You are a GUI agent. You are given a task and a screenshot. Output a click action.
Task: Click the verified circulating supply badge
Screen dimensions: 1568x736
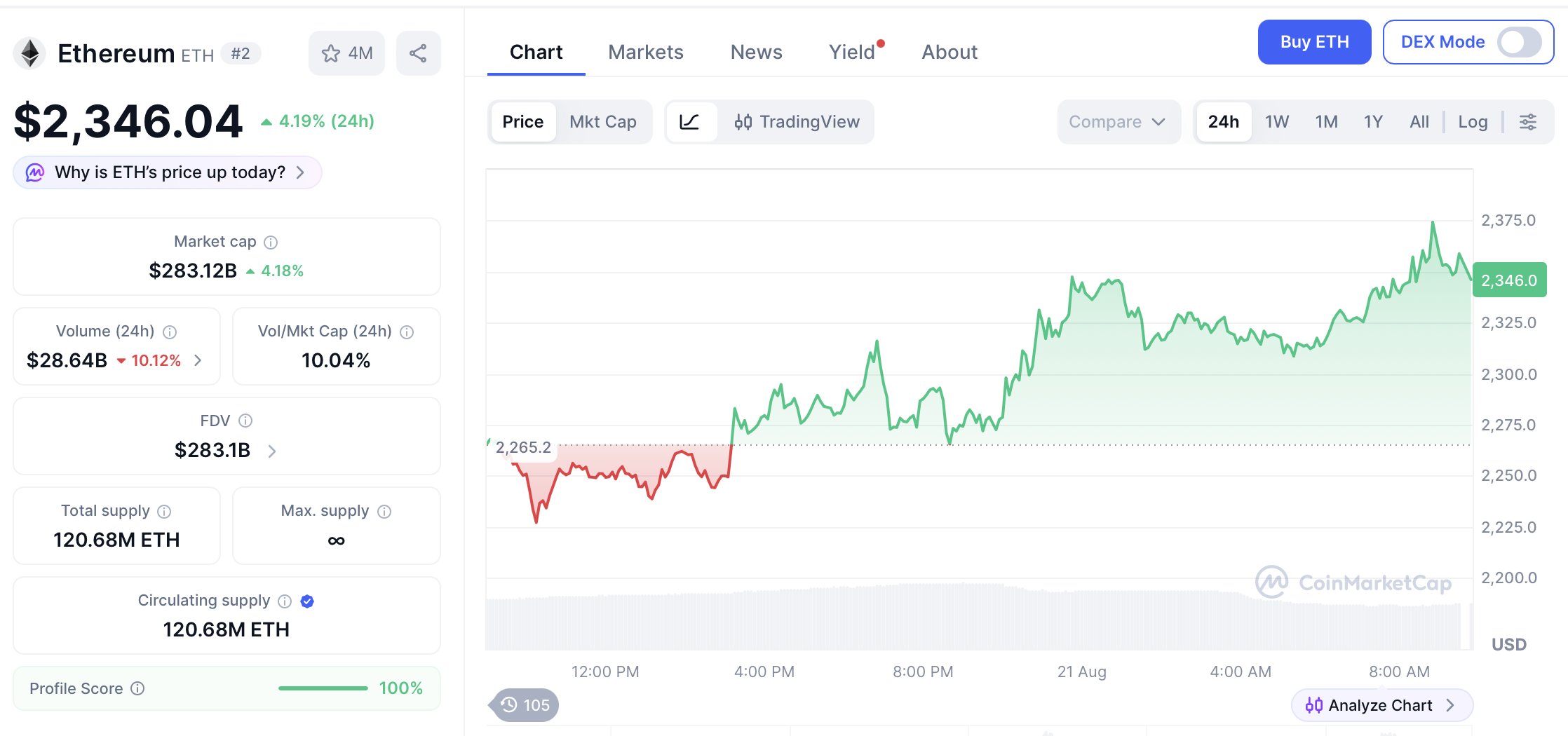(307, 601)
